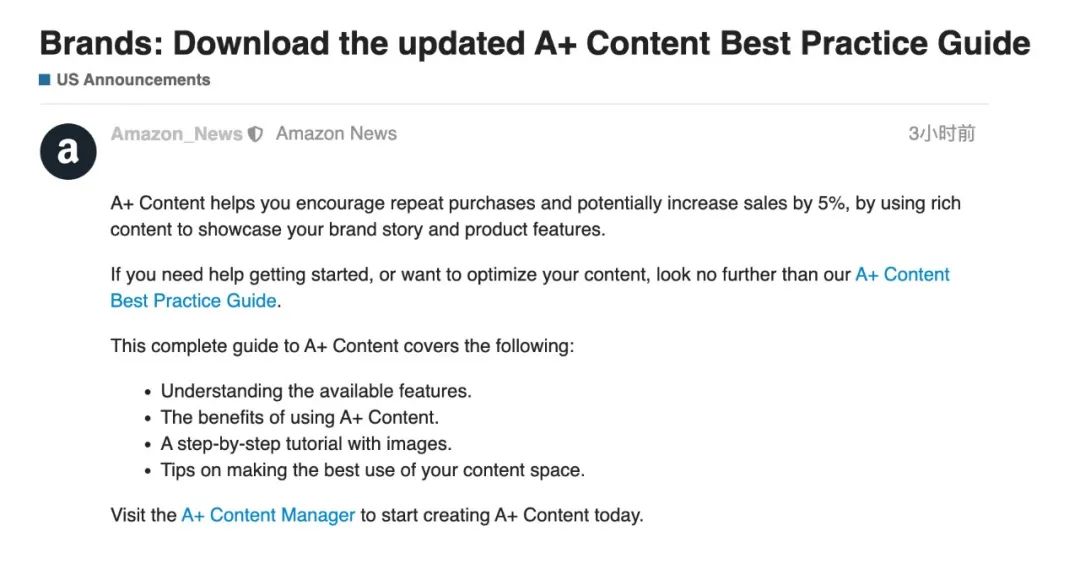This screenshot has height=564, width=1080.
Task: Open the A+ Content Manager link
Action: (268, 516)
